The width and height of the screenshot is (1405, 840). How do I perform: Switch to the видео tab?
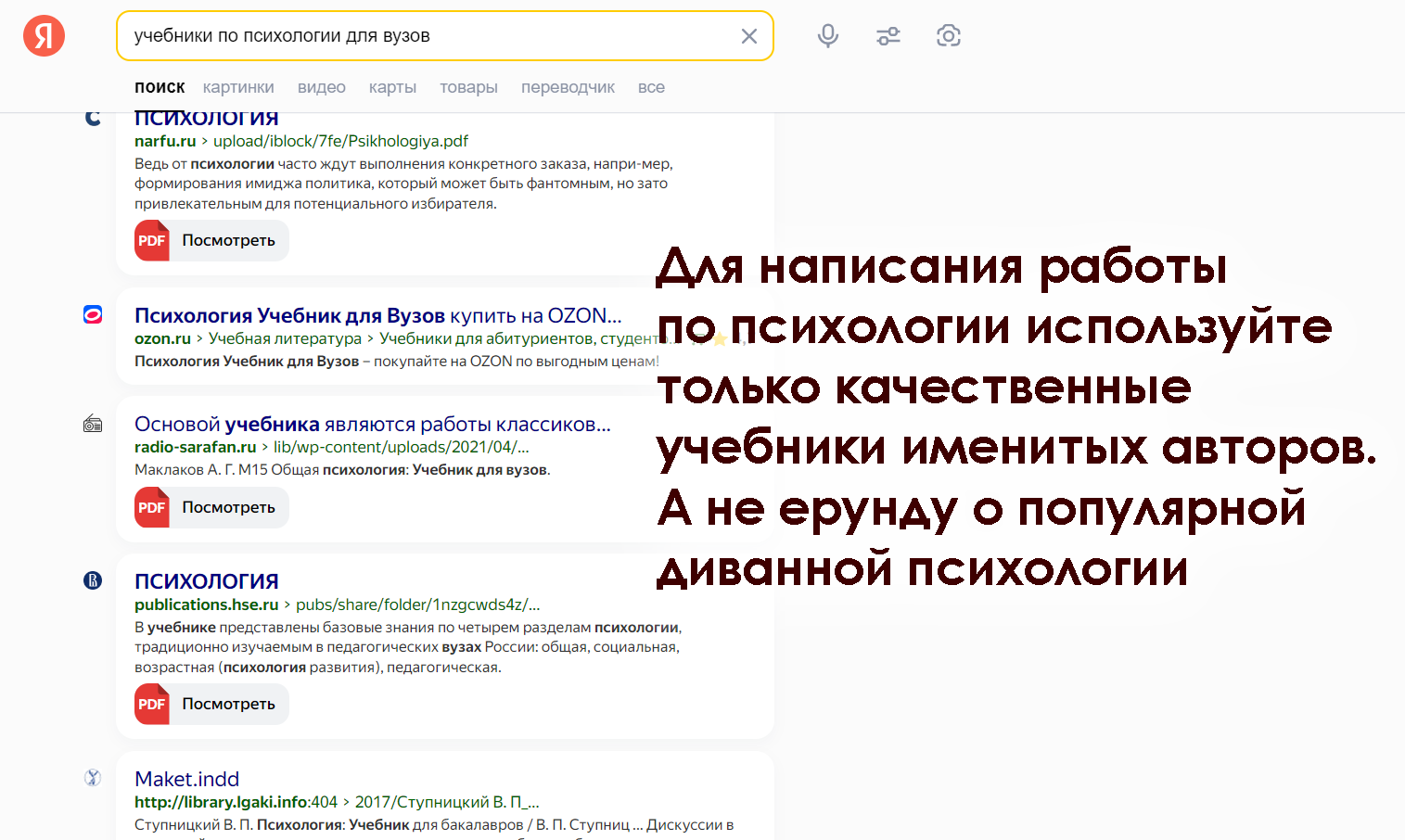coord(322,87)
